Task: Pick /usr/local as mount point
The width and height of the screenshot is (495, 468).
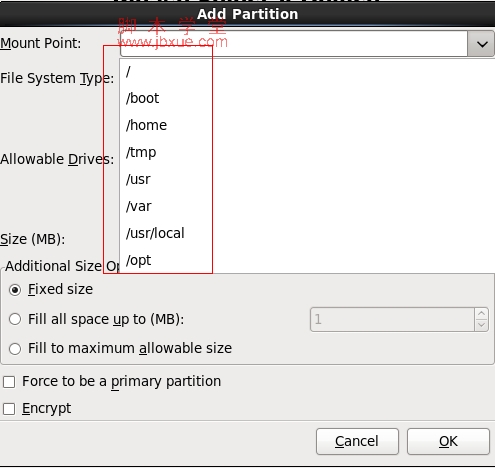Action: coord(307,233)
